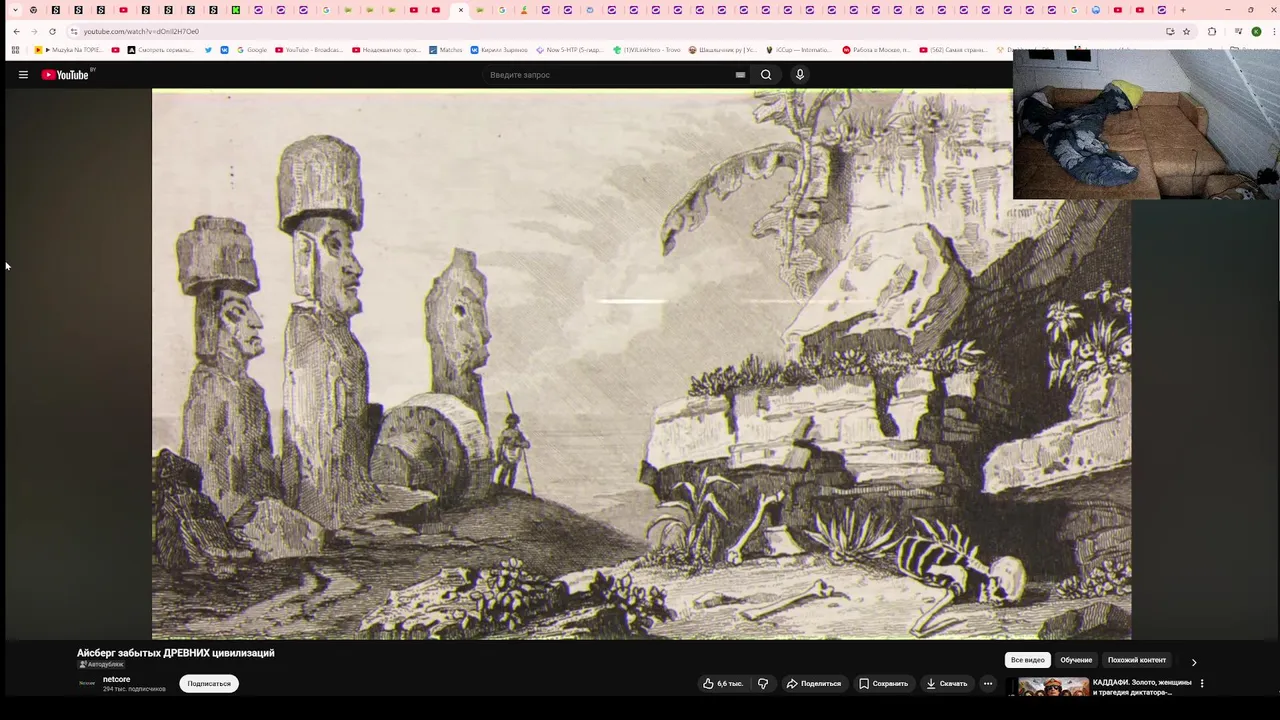1280x720 pixels.
Task: Open "(562) Самая странн..." bookmark
Action: point(952,50)
